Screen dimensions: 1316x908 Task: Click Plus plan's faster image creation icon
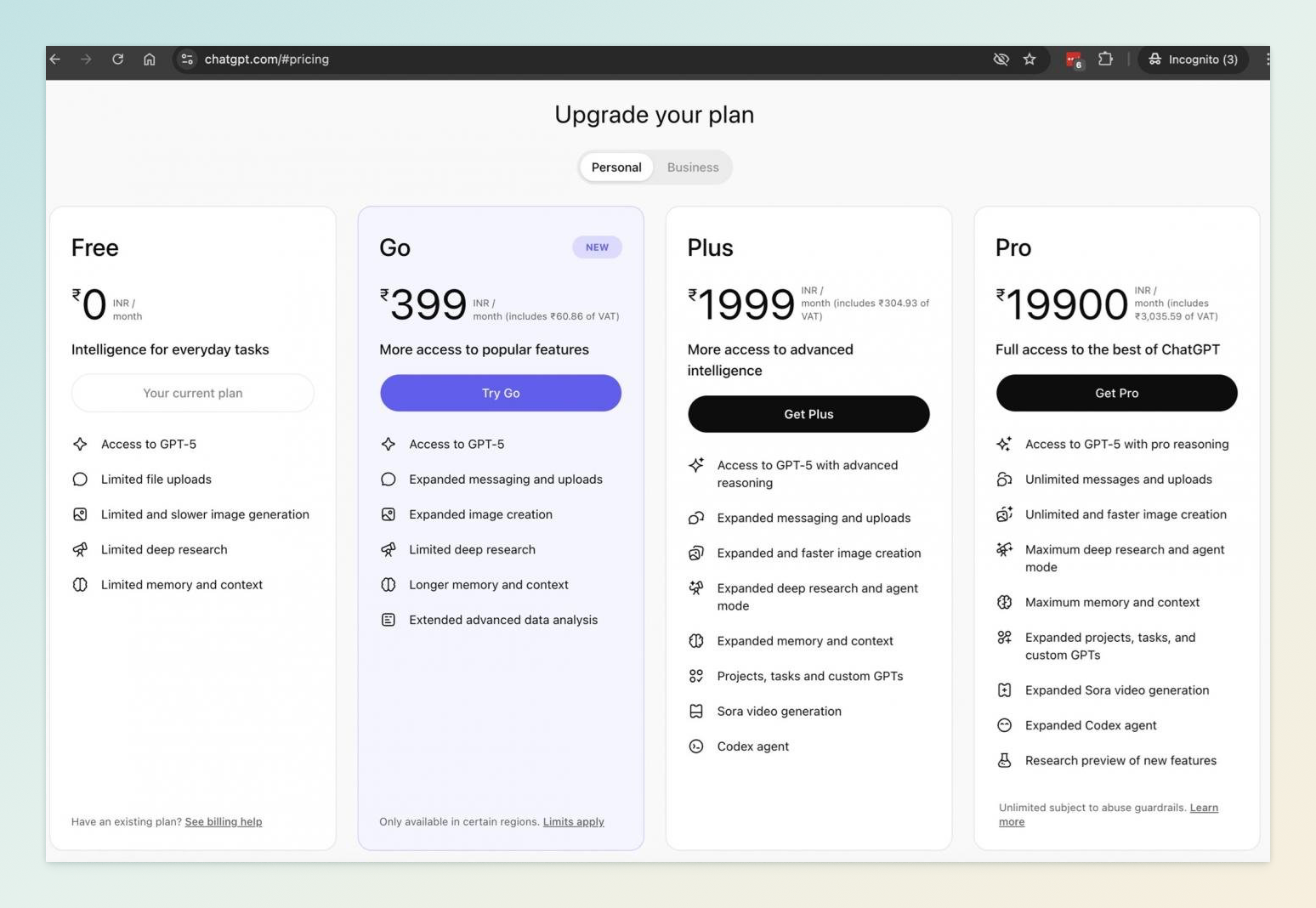point(696,553)
